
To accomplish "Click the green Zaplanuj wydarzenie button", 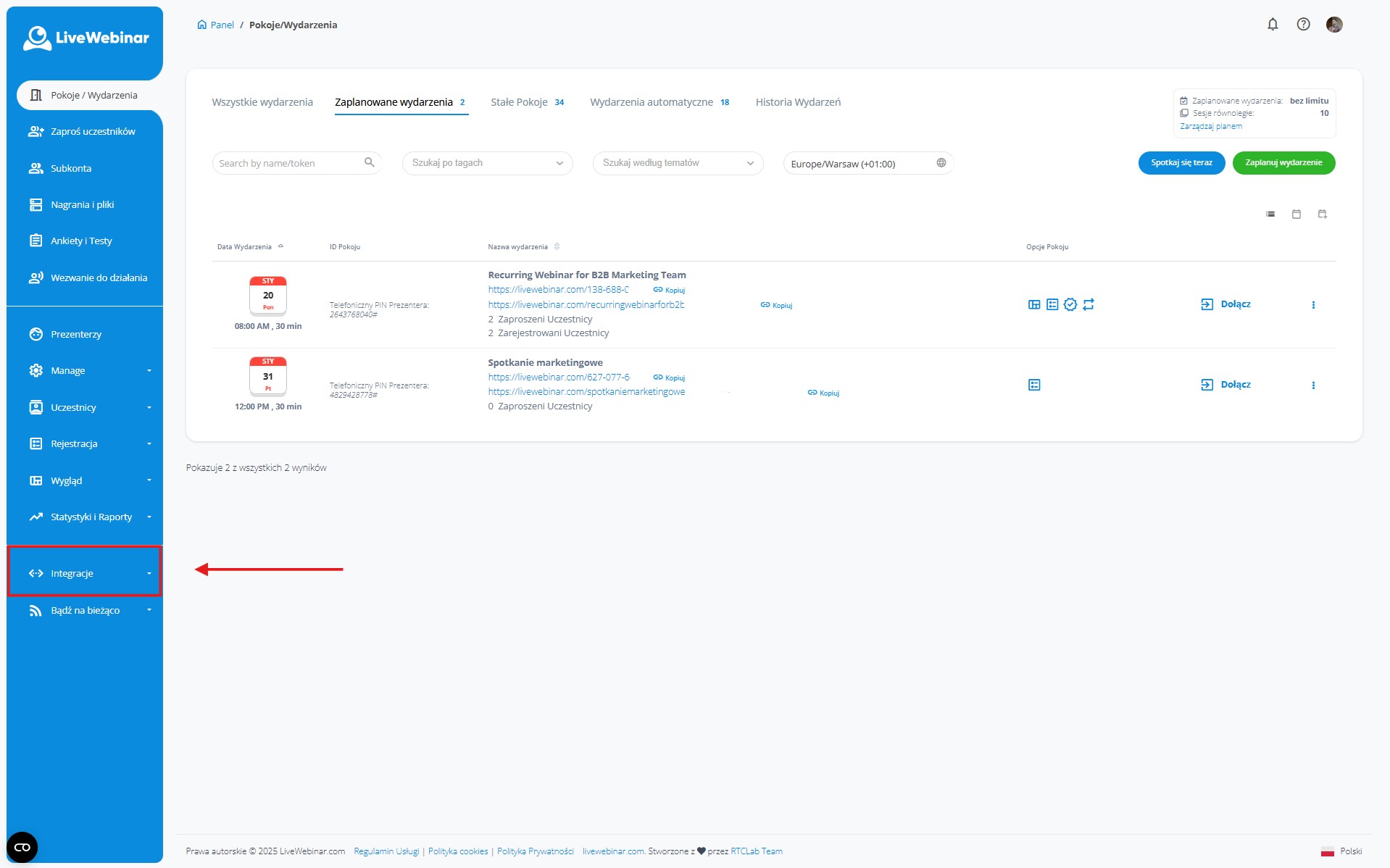I will pos(1283,163).
